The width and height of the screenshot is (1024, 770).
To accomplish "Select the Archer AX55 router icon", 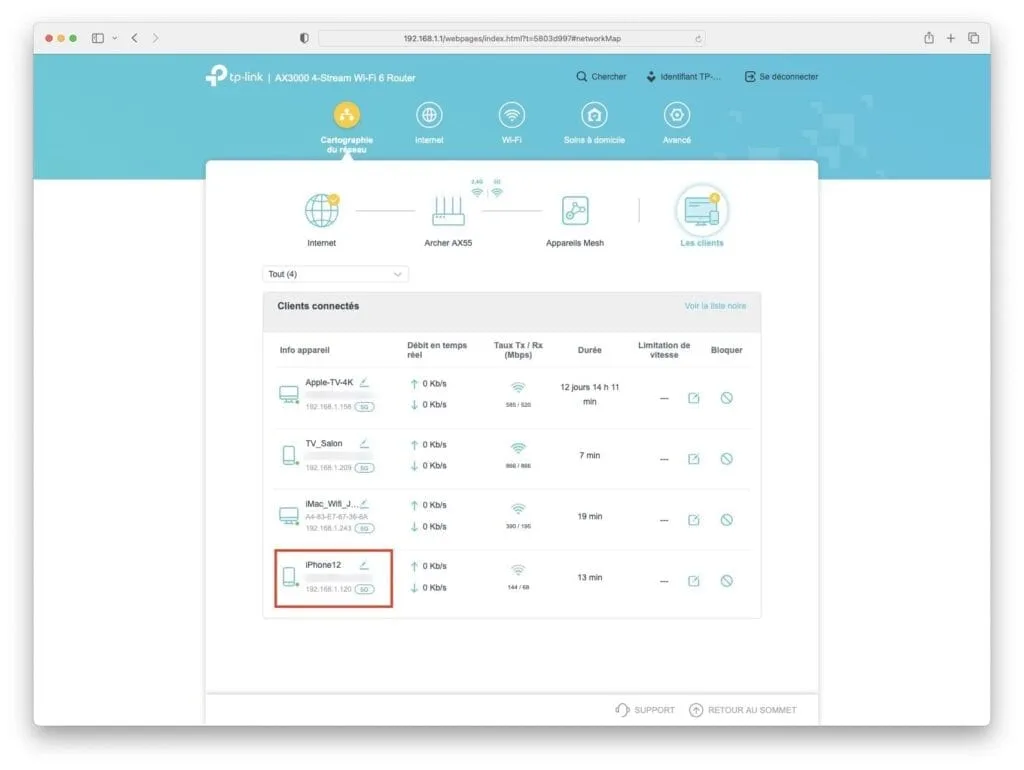I will tap(448, 210).
